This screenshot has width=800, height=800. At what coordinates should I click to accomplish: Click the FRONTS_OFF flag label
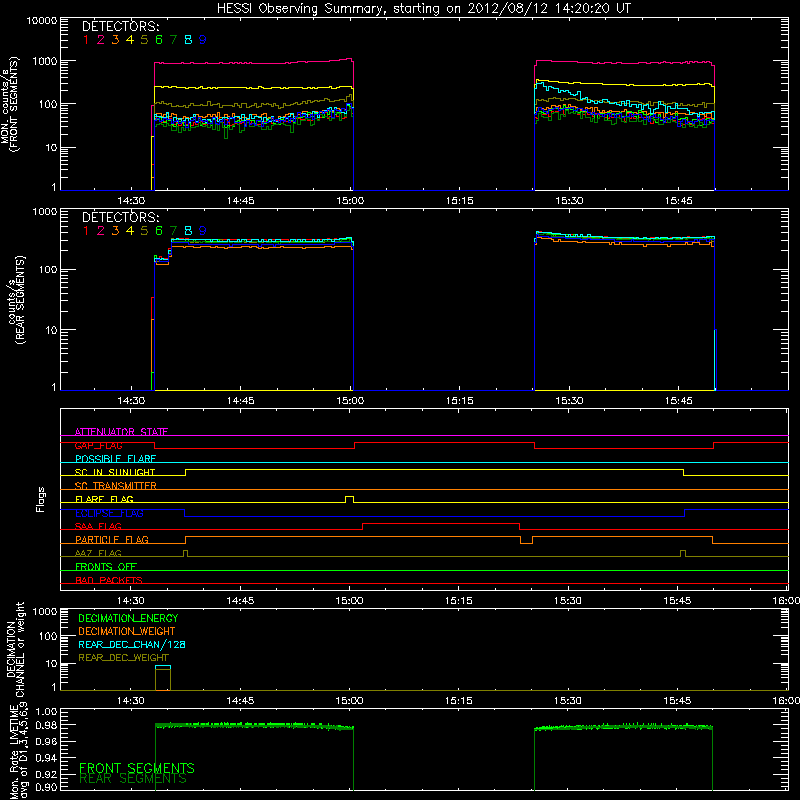(106, 567)
